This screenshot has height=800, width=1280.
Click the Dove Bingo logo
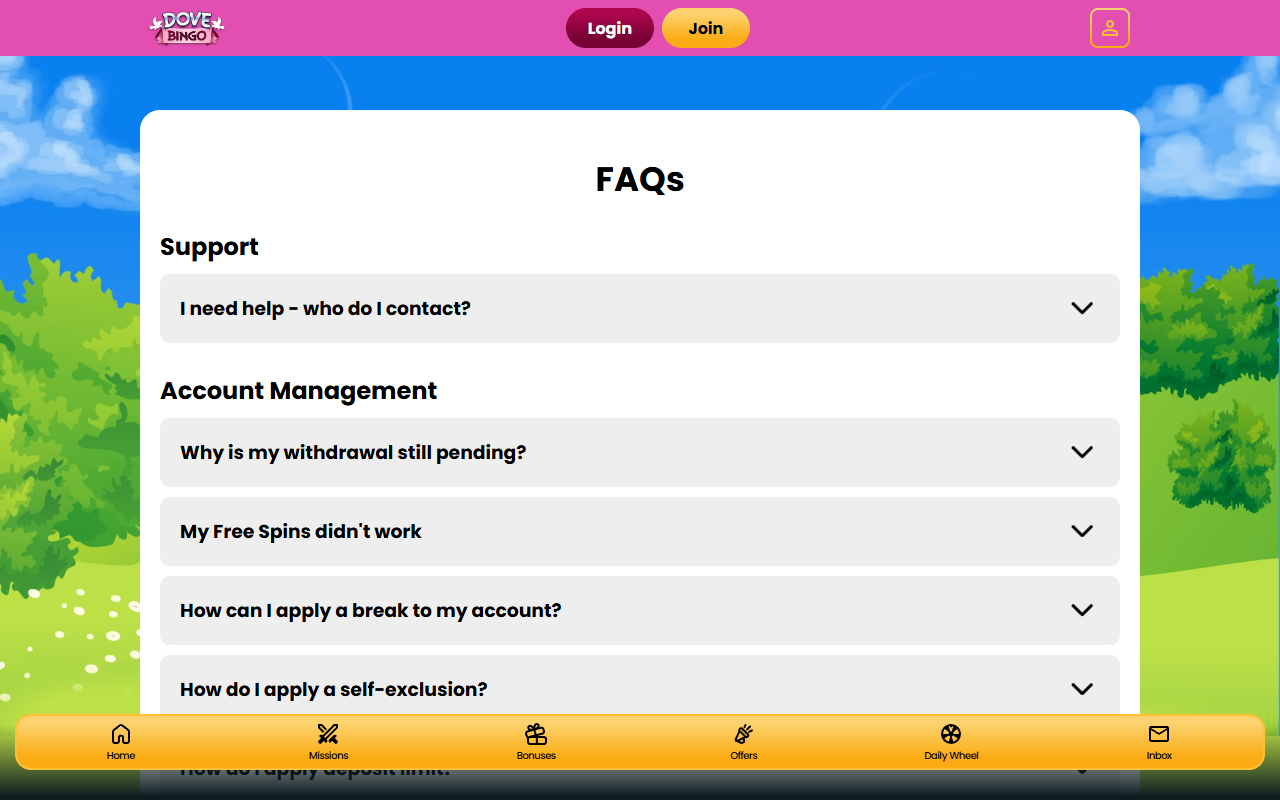pos(186,28)
